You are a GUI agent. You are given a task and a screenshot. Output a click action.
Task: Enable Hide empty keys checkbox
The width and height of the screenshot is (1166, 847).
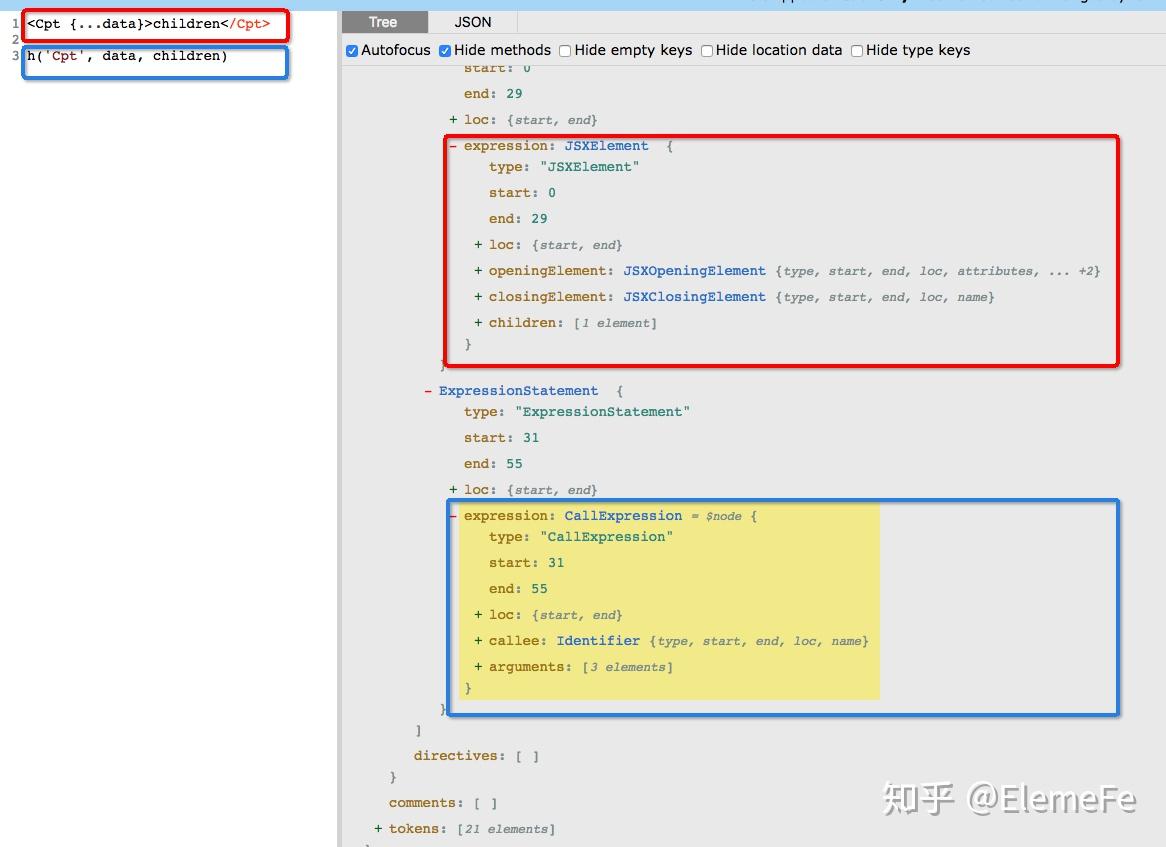565,51
